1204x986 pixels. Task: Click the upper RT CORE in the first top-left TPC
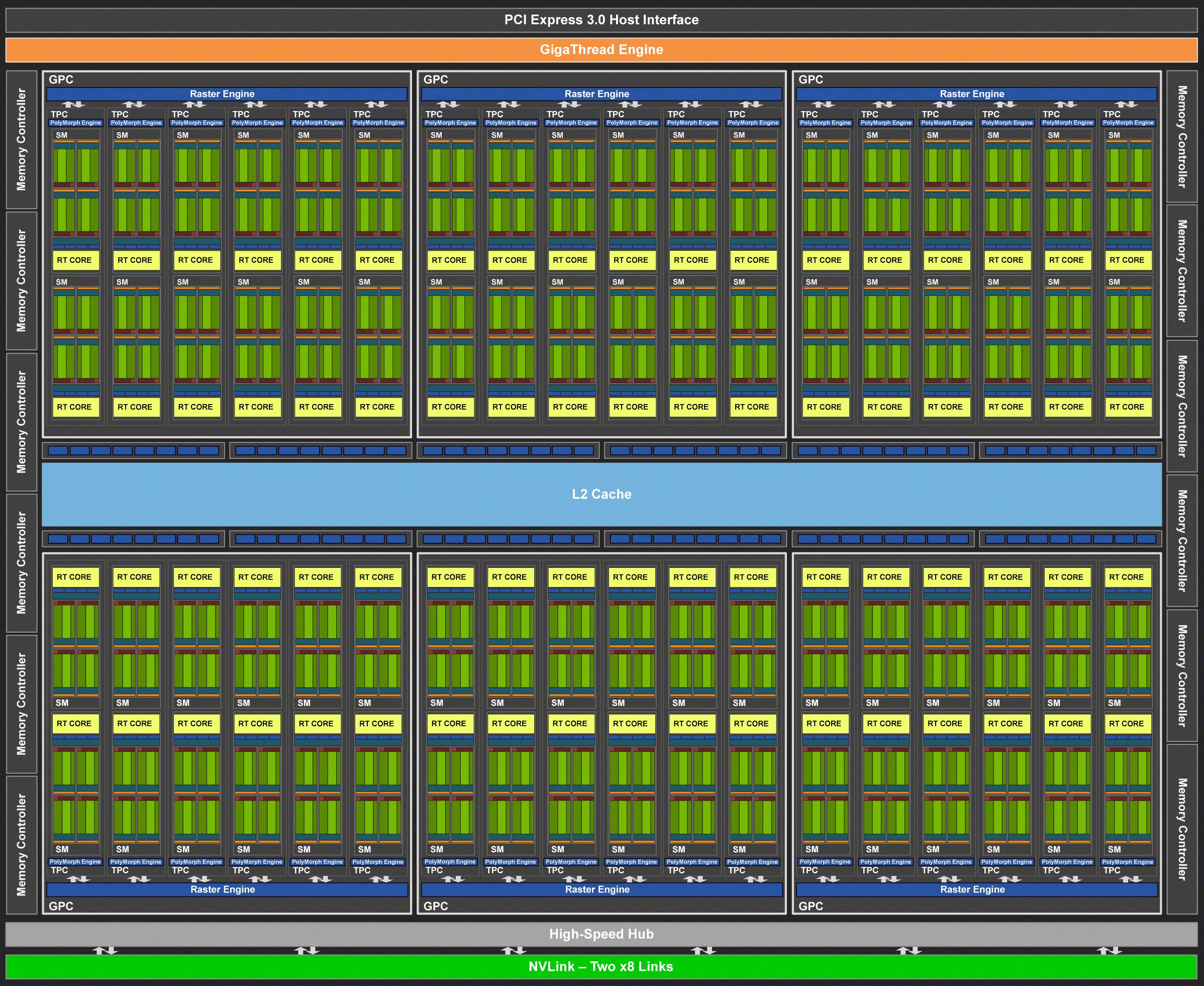coord(74,260)
